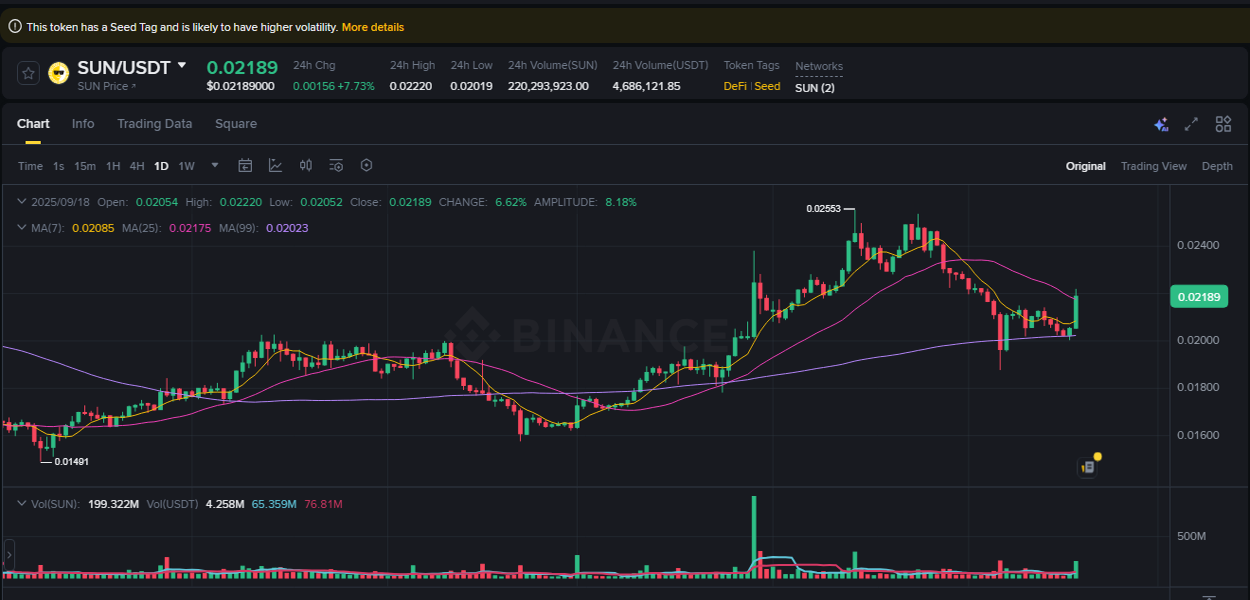Open the indicator settings icon
Screen dimensions: 1250x600
tap(336, 165)
